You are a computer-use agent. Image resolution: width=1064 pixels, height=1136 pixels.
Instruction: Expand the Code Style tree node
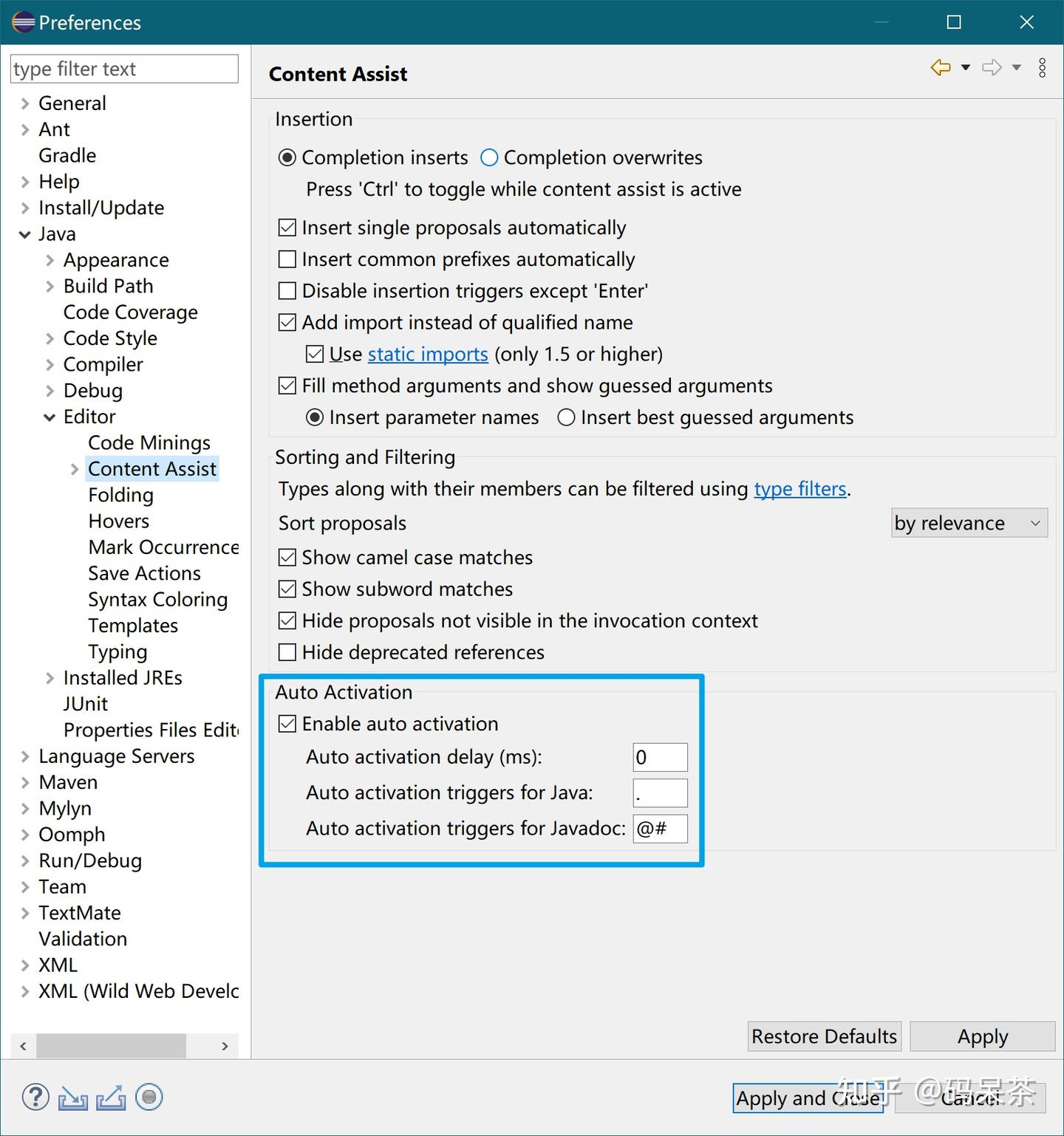pyautogui.click(x=50, y=339)
